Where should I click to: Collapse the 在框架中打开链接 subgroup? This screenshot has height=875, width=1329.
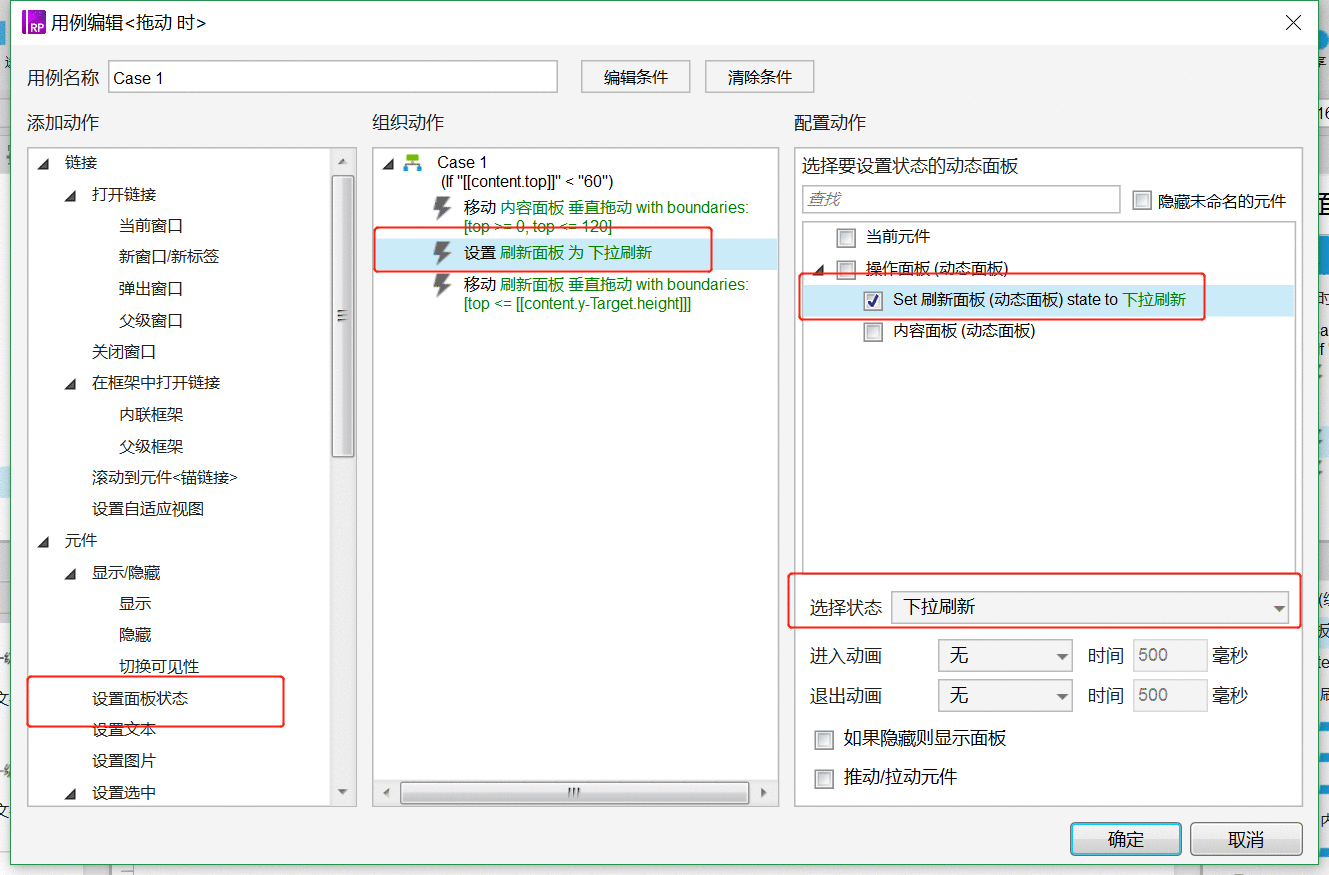tap(70, 384)
